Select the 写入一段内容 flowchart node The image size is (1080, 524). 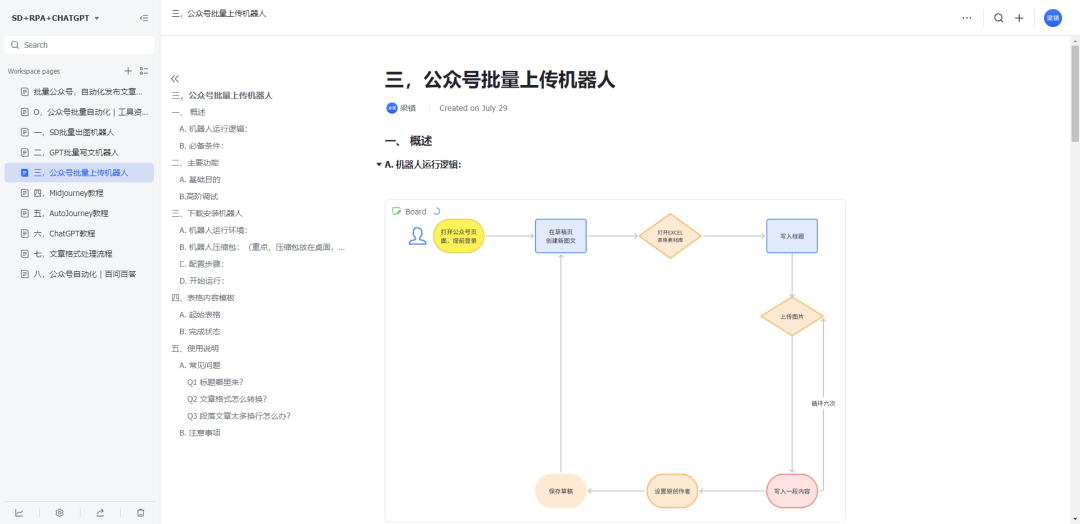point(792,491)
